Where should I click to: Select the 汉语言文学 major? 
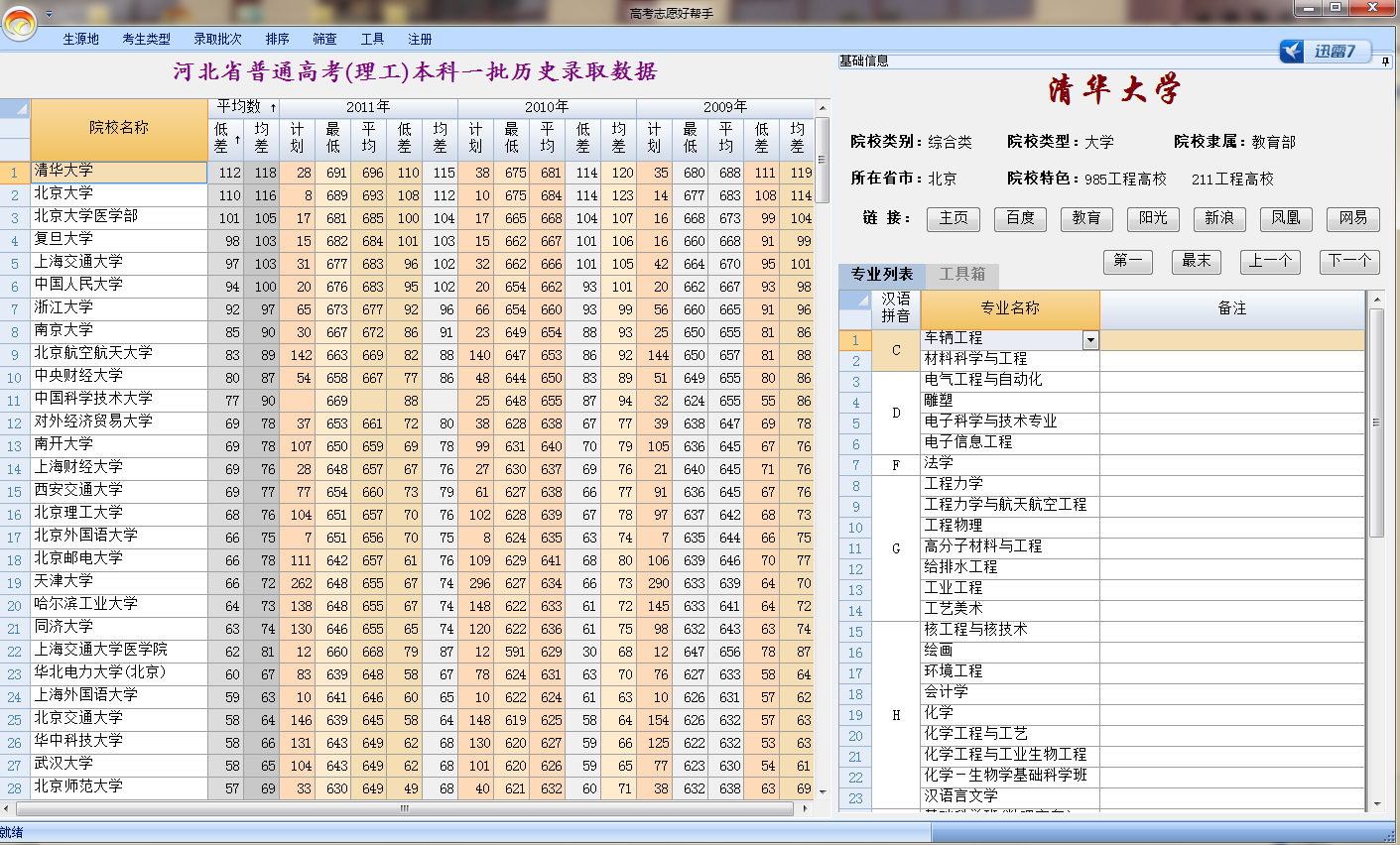[x=1010, y=796]
